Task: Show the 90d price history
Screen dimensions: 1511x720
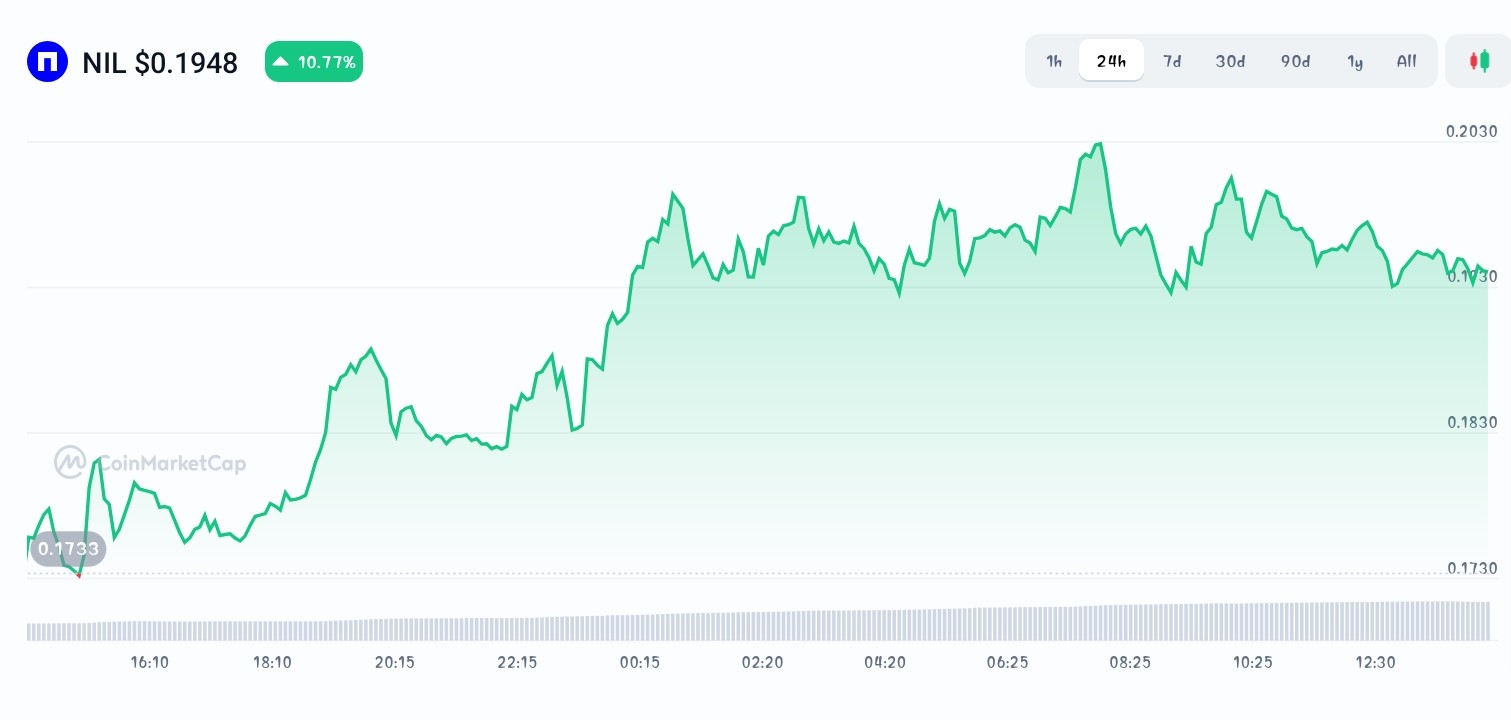Action: pos(1295,61)
